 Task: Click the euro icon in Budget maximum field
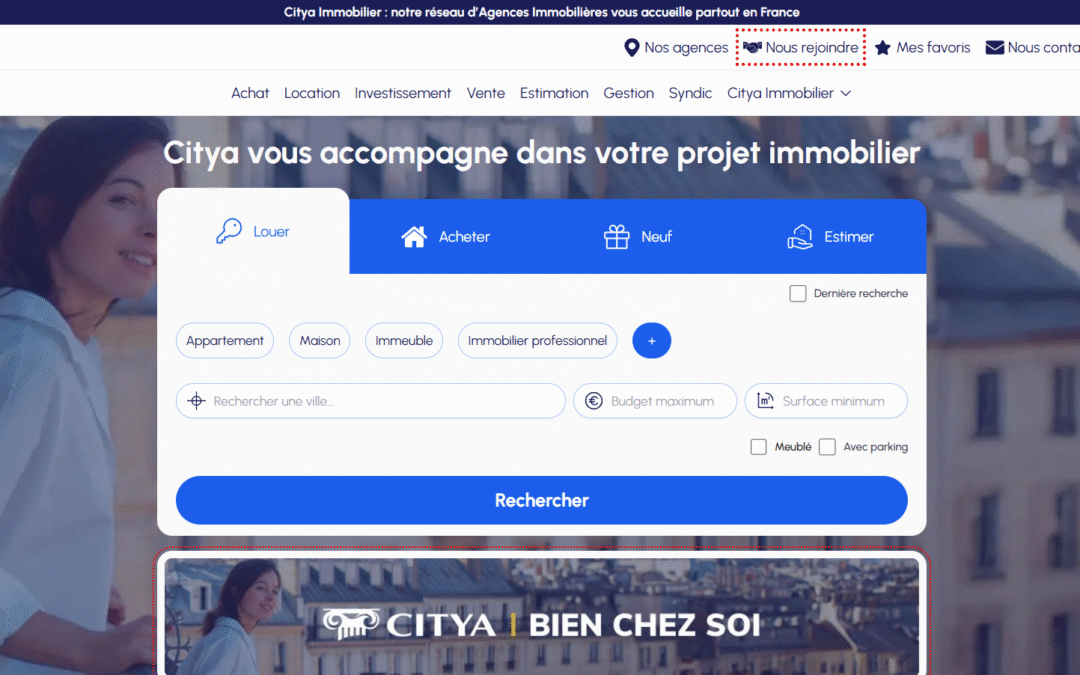pos(593,400)
